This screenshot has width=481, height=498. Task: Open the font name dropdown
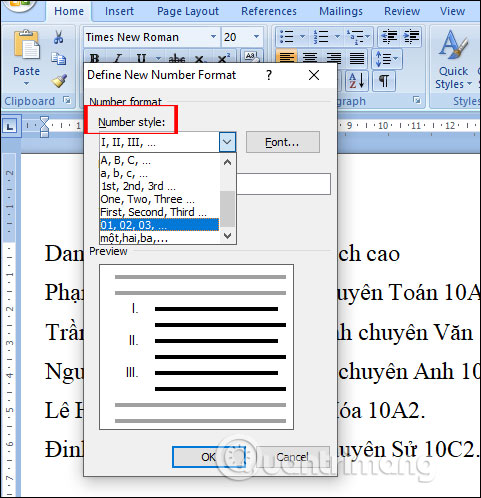coord(213,36)
